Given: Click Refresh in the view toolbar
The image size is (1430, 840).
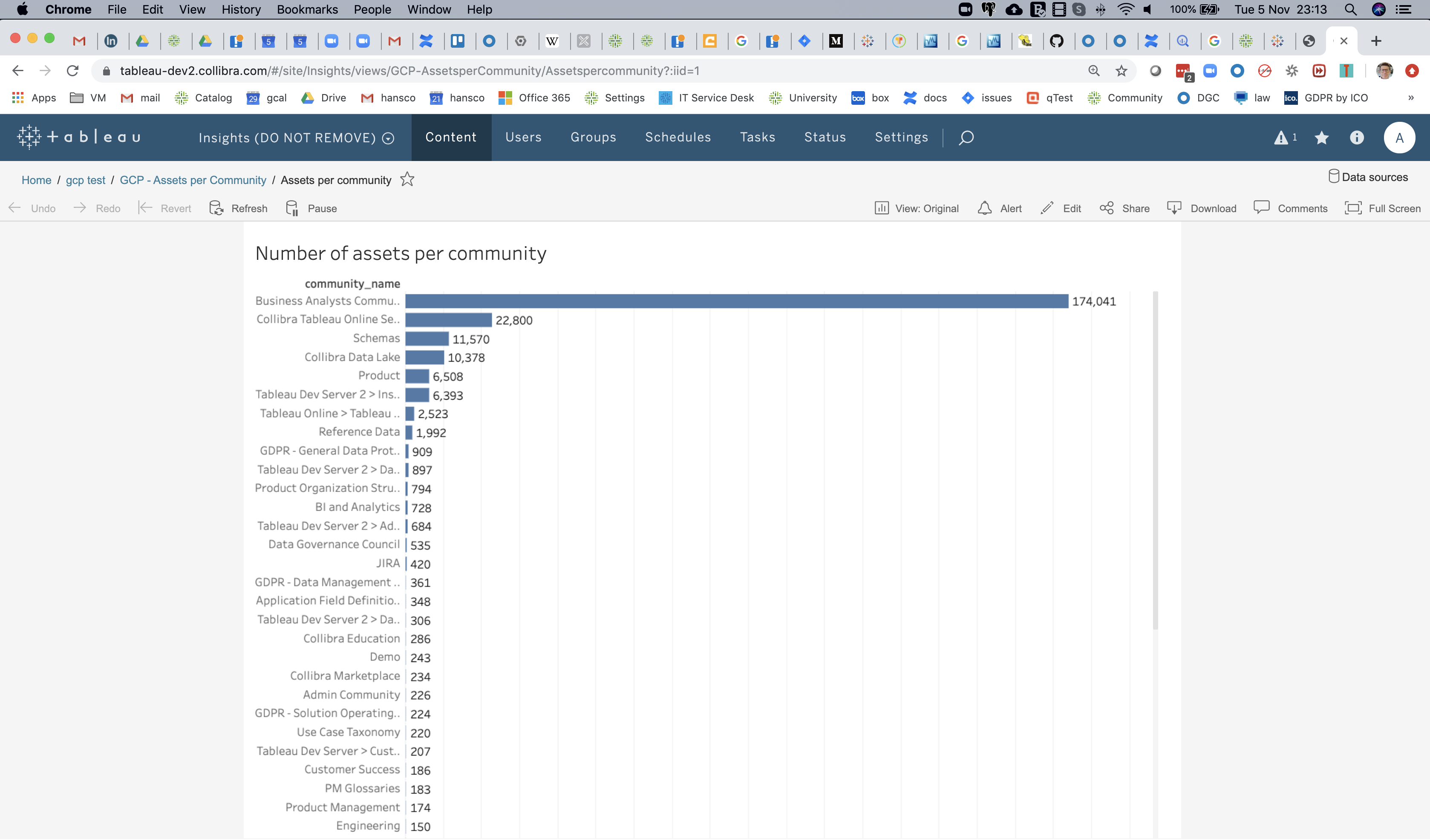Looking at the screenshot, I should tap(238, 208).
